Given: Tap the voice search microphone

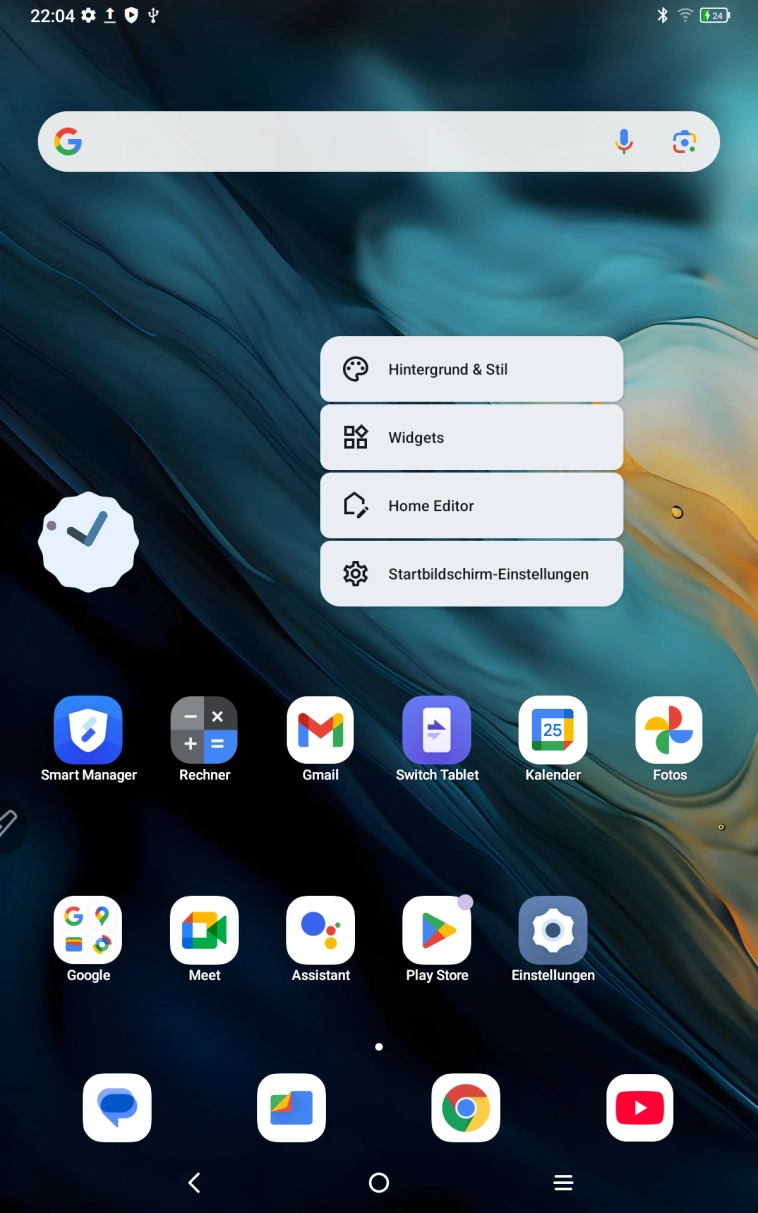Looking at the screenshot, I should (624, 142).
